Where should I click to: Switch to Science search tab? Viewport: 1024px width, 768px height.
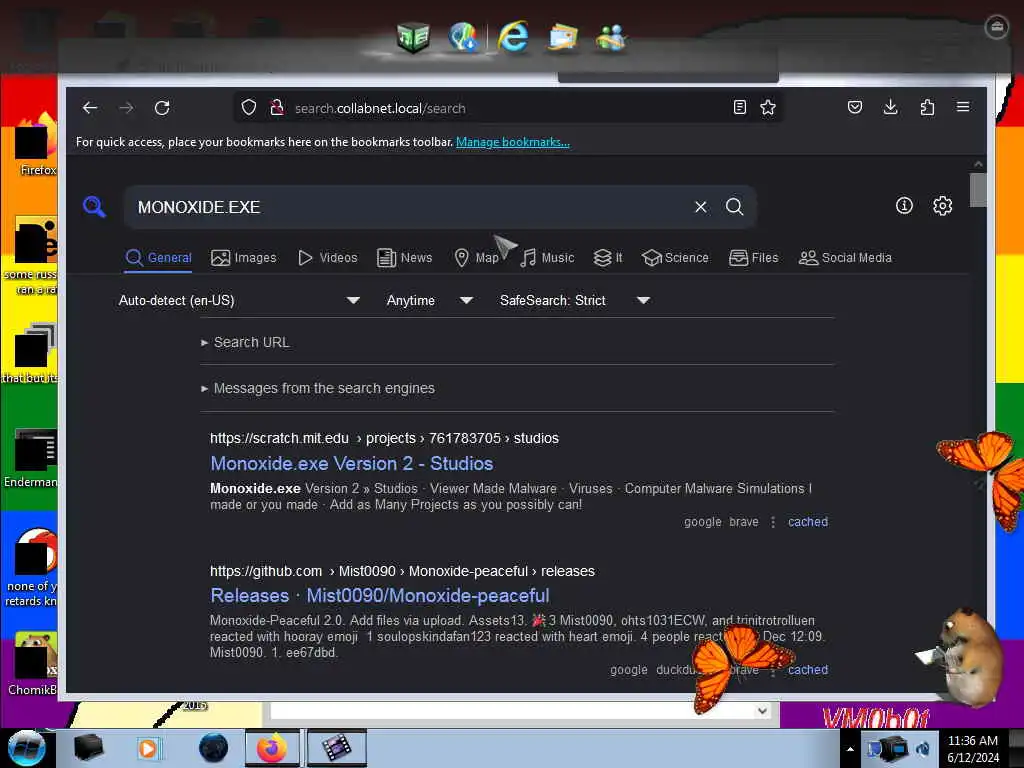(x=675, y=258)
